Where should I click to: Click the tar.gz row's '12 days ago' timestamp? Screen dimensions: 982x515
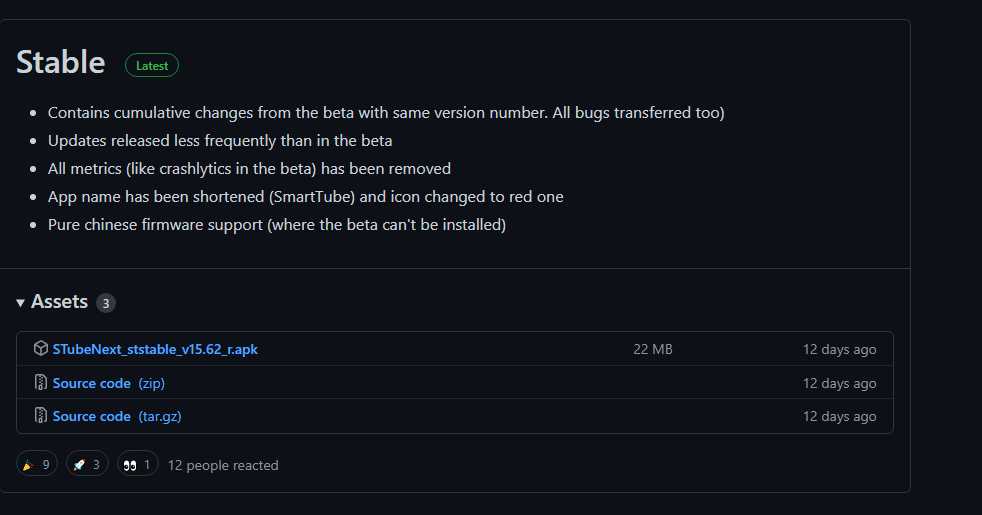839,416
